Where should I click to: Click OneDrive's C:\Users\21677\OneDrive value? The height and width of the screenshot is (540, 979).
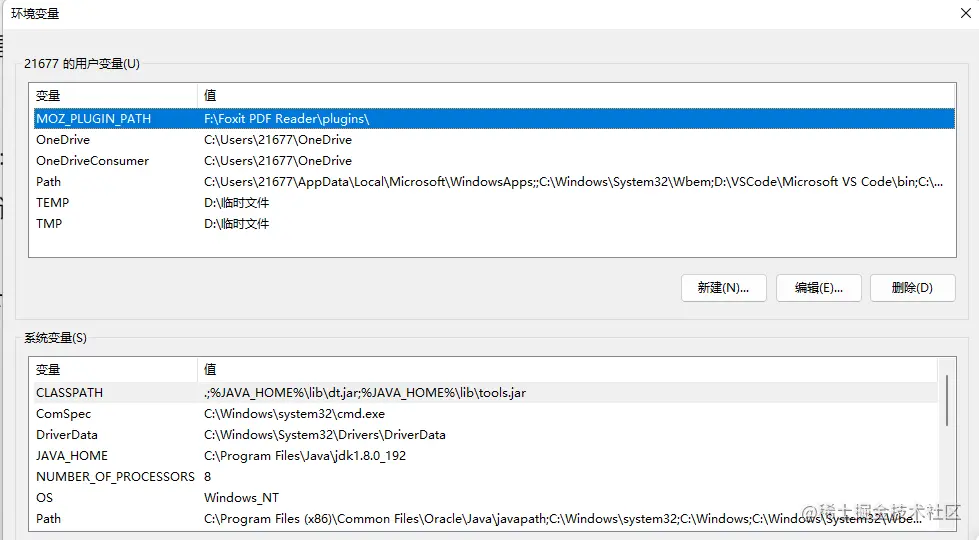278,140
